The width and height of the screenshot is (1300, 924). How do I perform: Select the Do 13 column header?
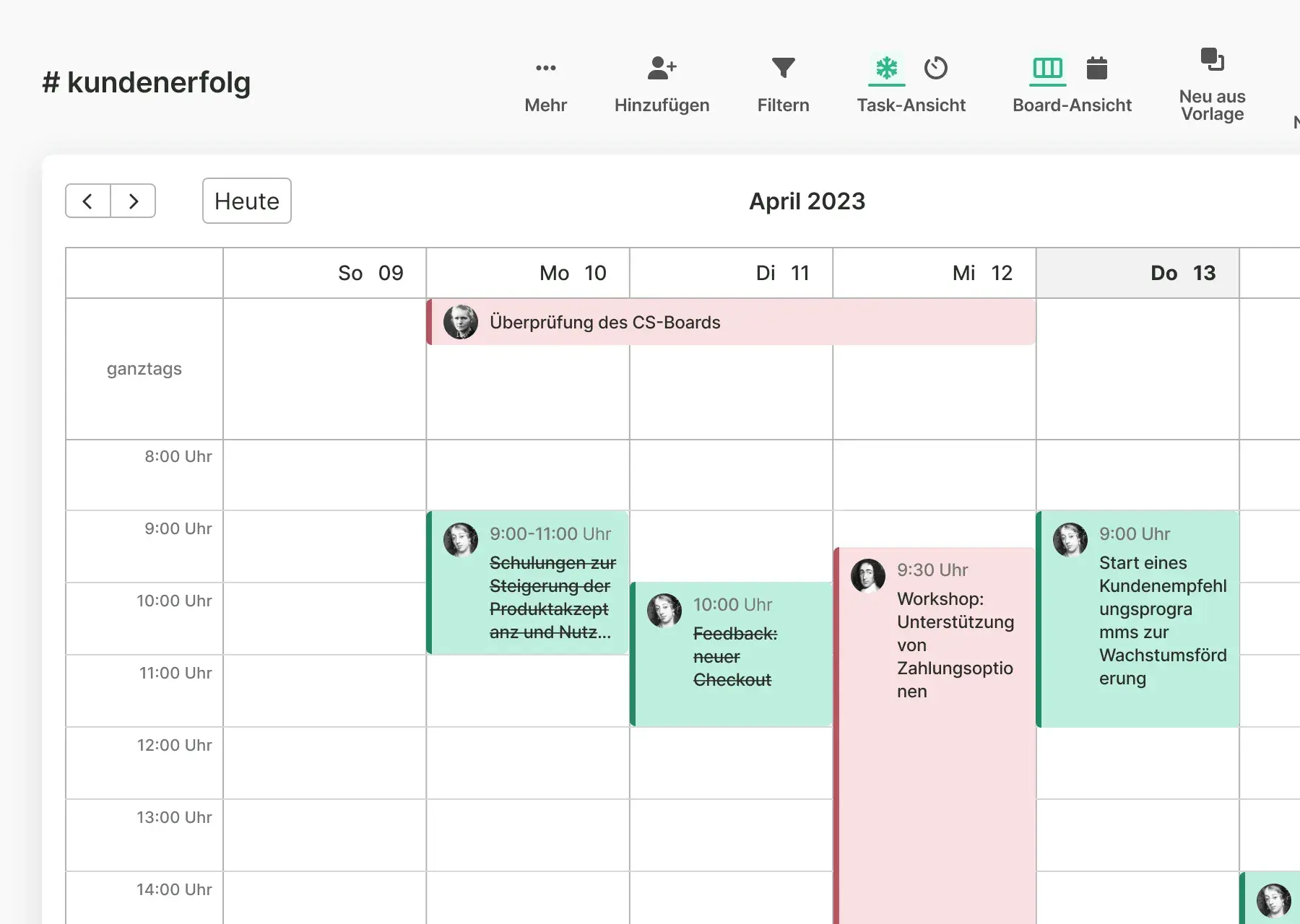click(1138, 273)
